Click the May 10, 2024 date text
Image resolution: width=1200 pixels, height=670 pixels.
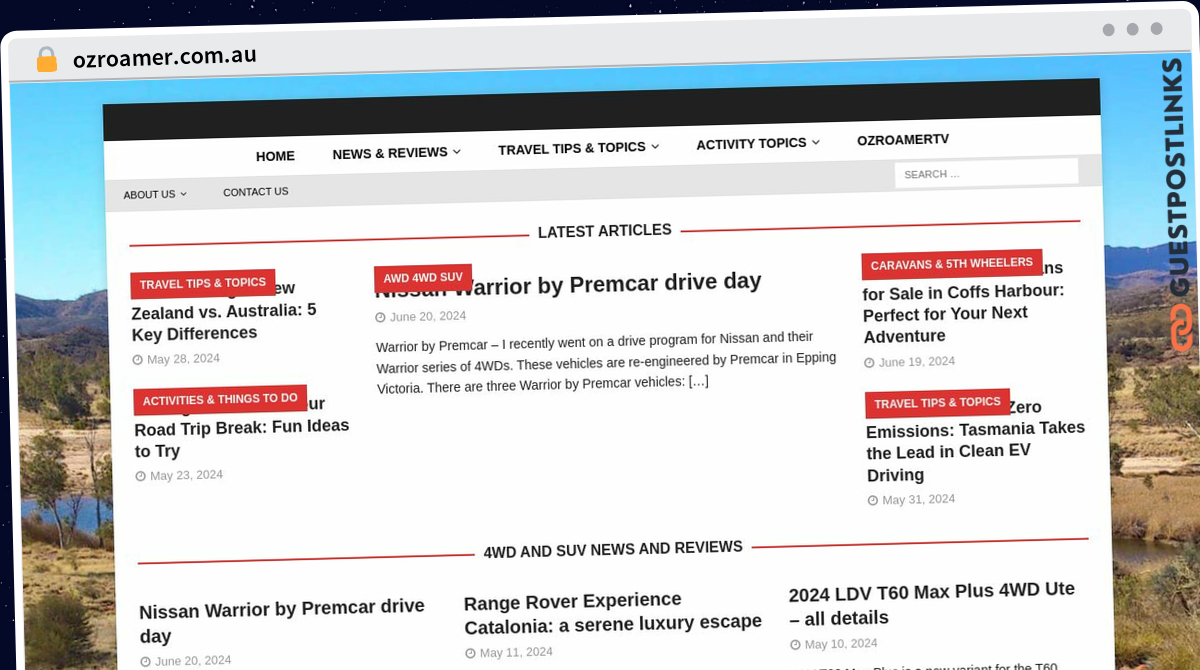[x=841, y=644]
